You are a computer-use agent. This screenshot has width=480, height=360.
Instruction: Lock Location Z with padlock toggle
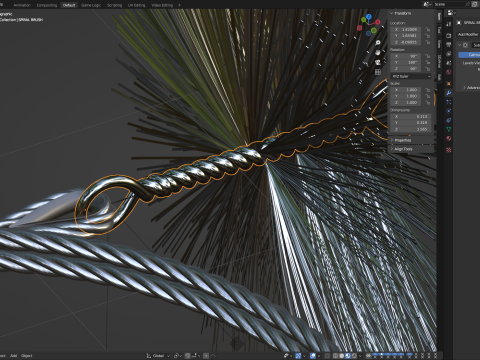tap(428, 42)
